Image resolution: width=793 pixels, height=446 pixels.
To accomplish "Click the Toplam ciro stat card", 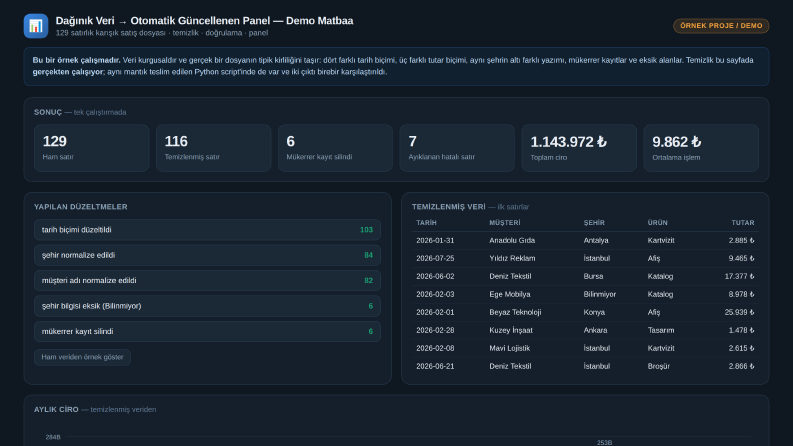I will 579,148.
